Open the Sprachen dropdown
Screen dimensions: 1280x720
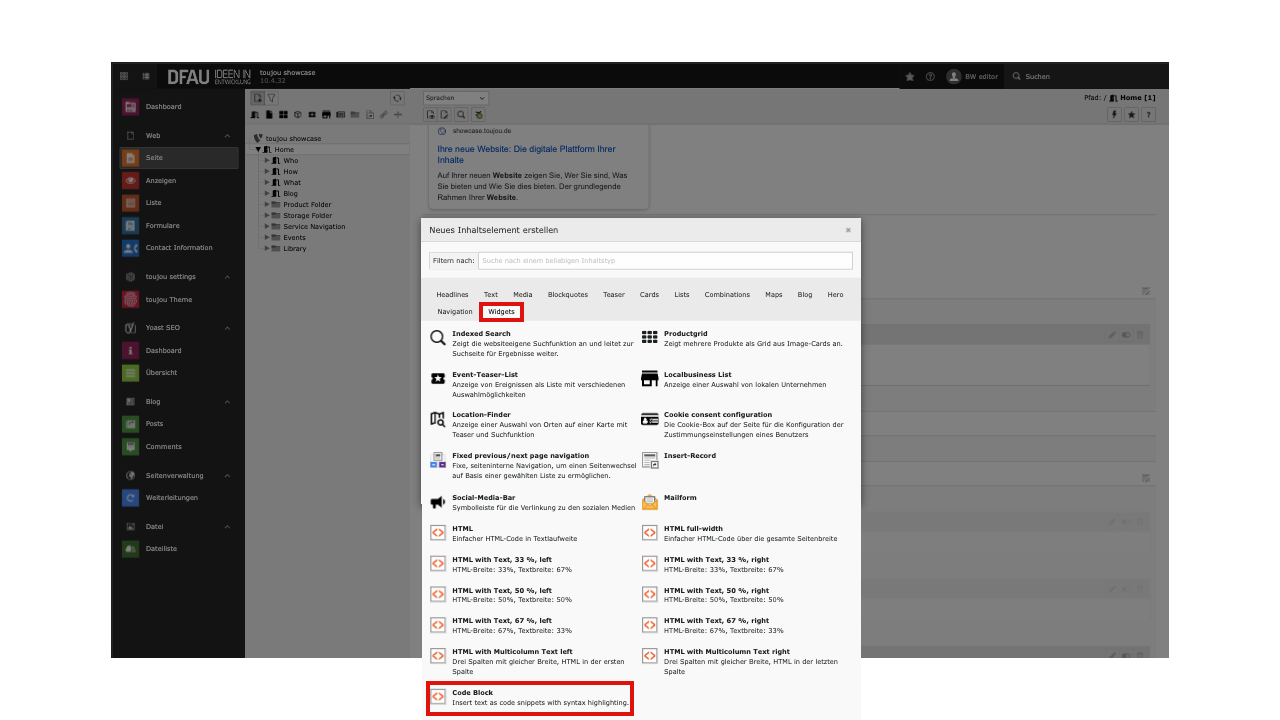click(456, 98)
